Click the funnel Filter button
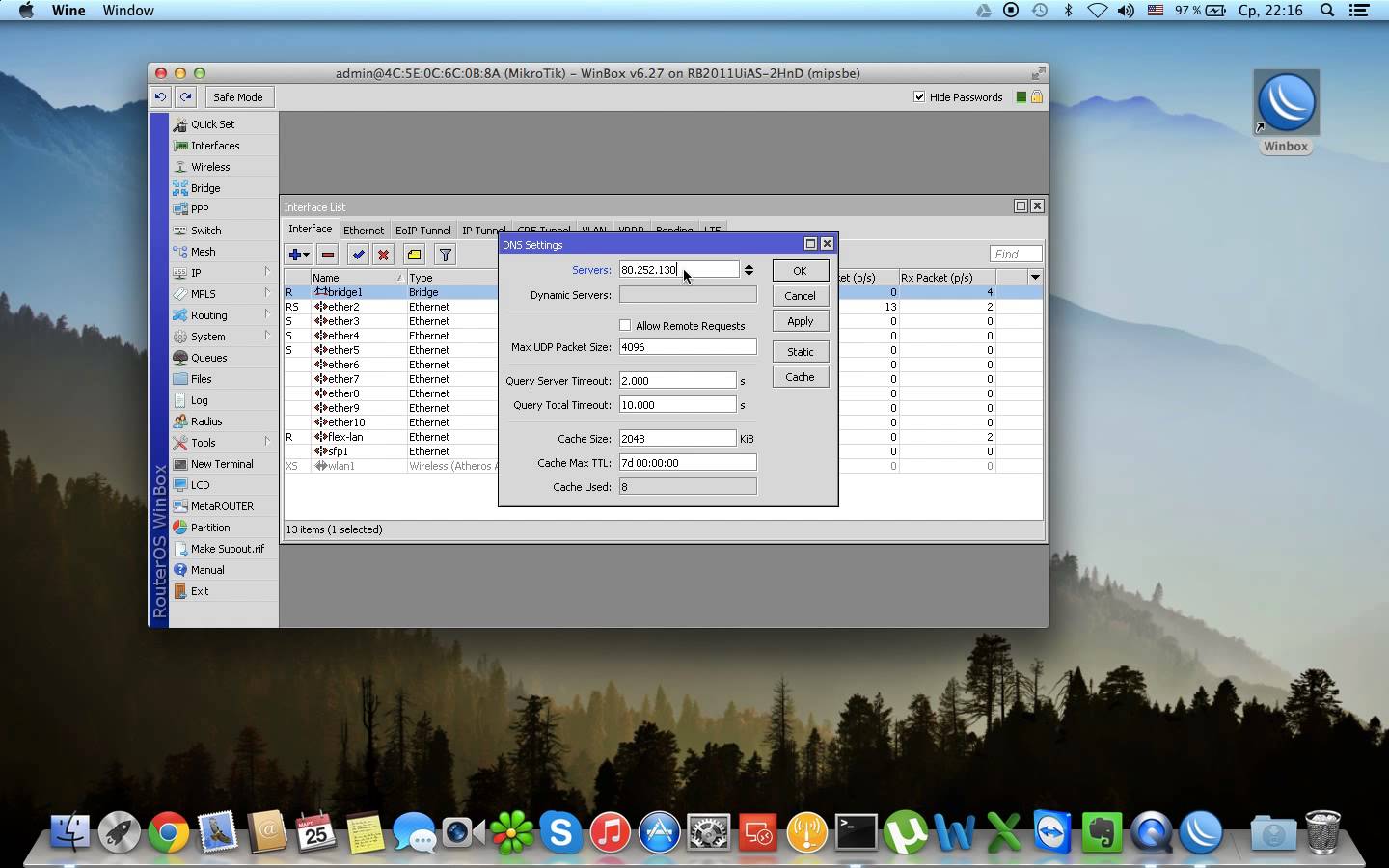1389x868 pixels. (x=445, y=255)
